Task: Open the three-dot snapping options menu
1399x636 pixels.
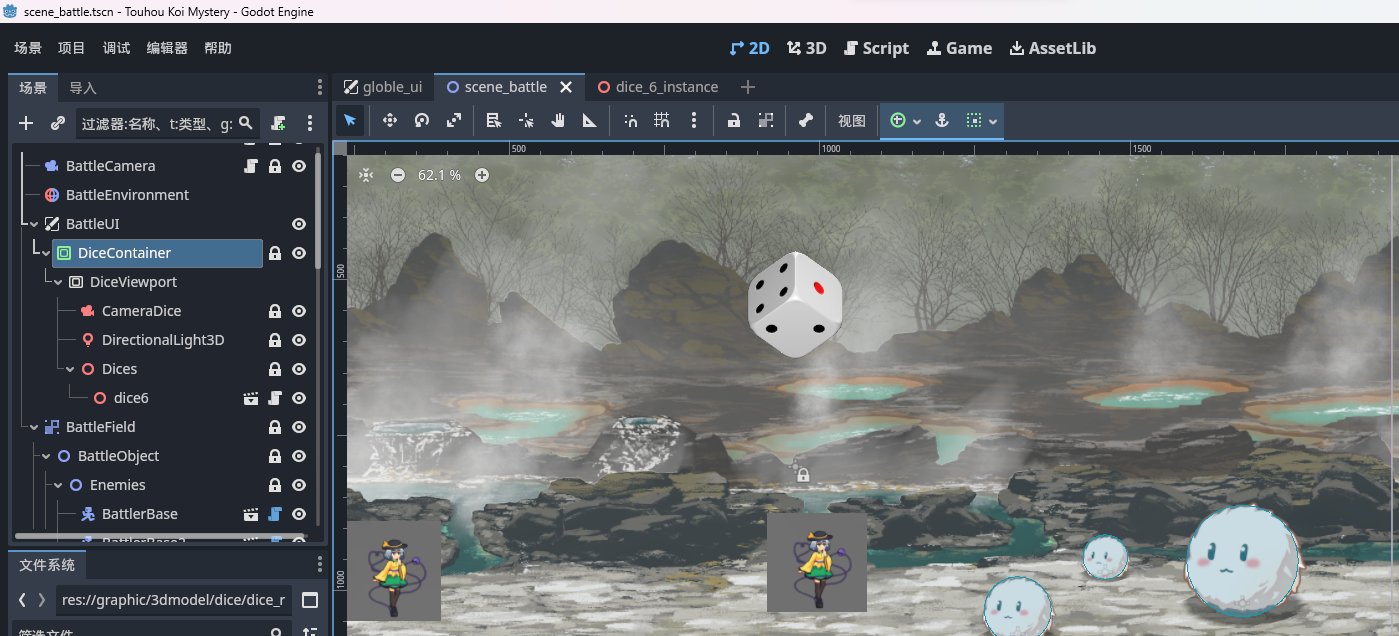Action: pyautogui.click(x=694, y=121)
